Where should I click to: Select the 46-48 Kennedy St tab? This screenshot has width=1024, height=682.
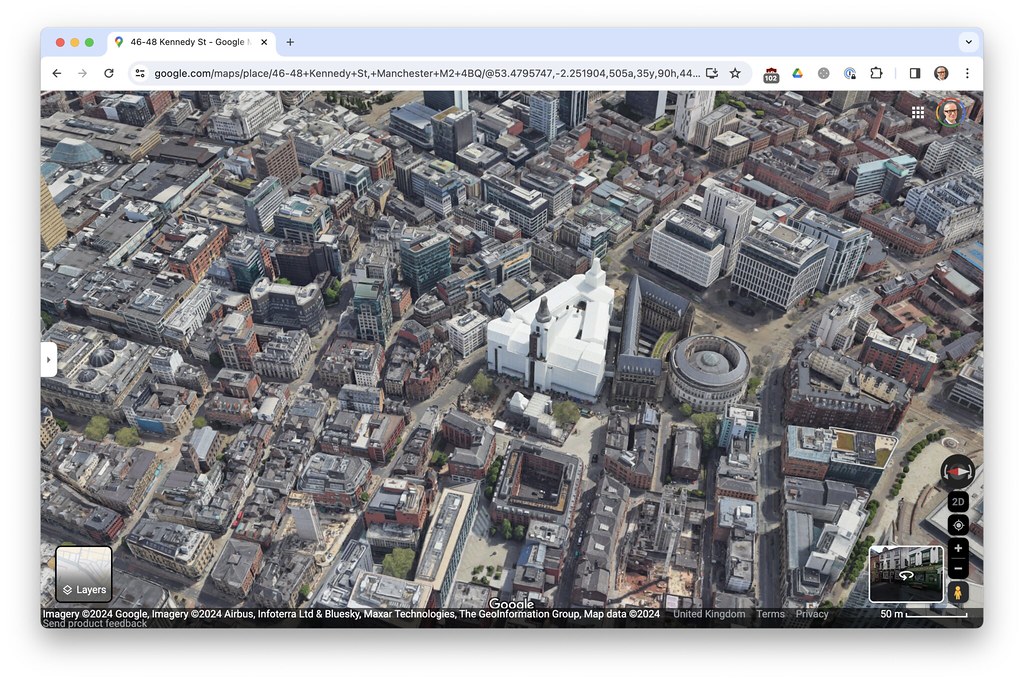click(x=187, y=42)
